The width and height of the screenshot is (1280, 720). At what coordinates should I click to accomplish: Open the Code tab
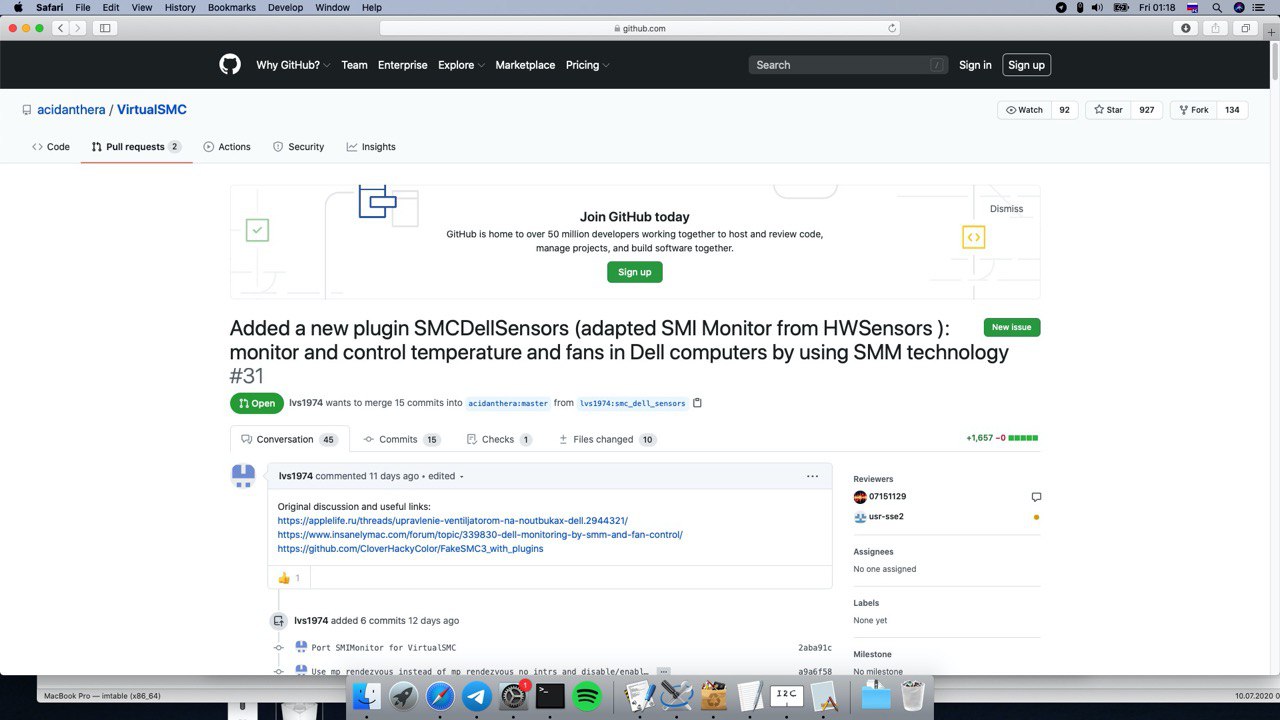pyautogui.click(x=51, y=147)
